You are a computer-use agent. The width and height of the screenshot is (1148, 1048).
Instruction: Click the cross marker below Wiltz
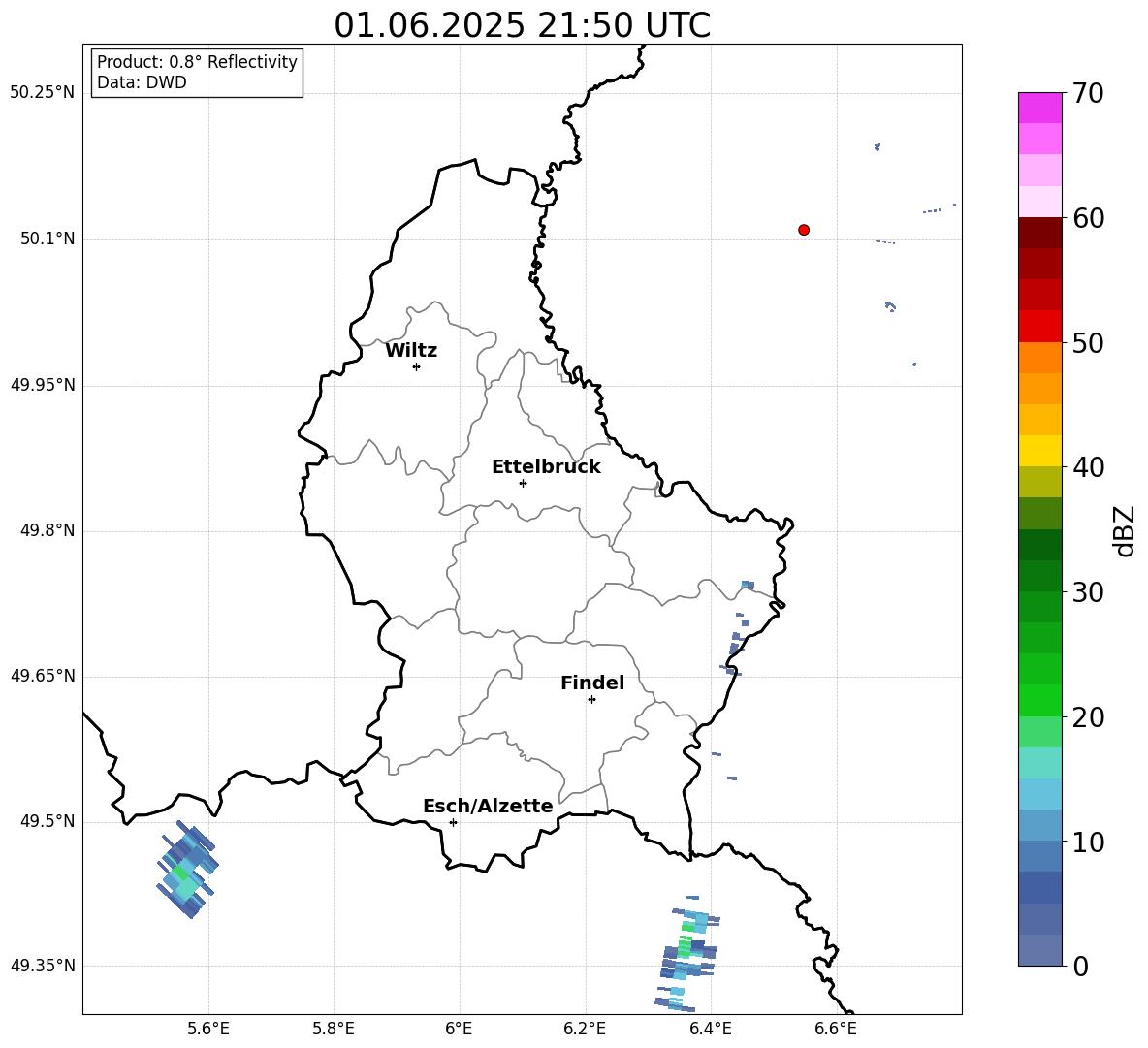(x=417, y=366)
